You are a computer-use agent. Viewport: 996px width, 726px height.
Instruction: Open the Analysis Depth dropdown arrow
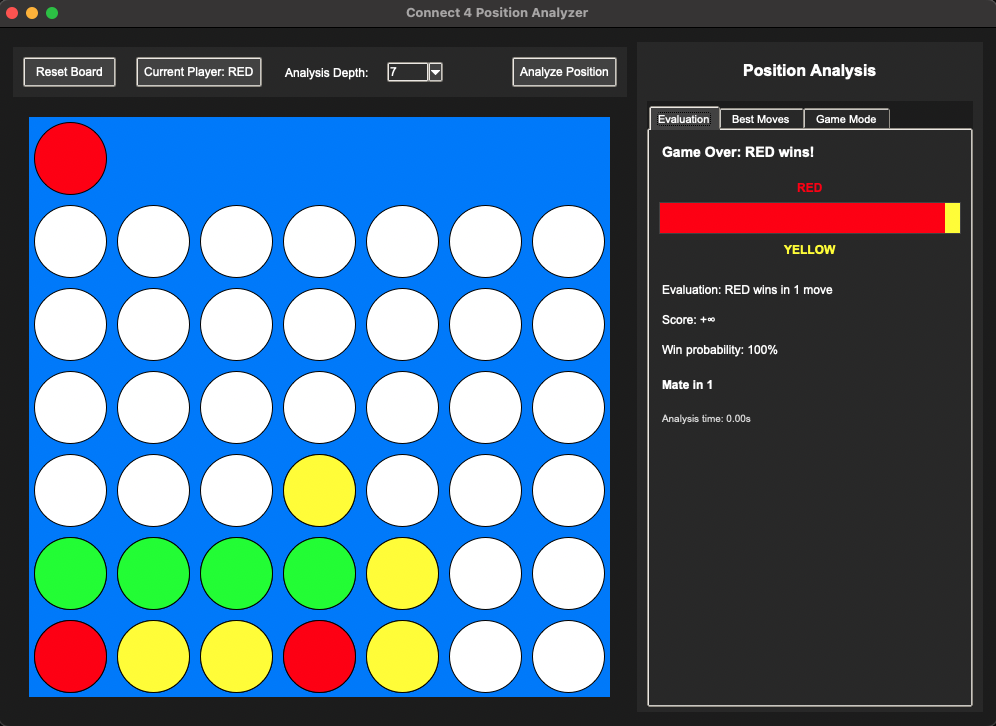(435, 72)
